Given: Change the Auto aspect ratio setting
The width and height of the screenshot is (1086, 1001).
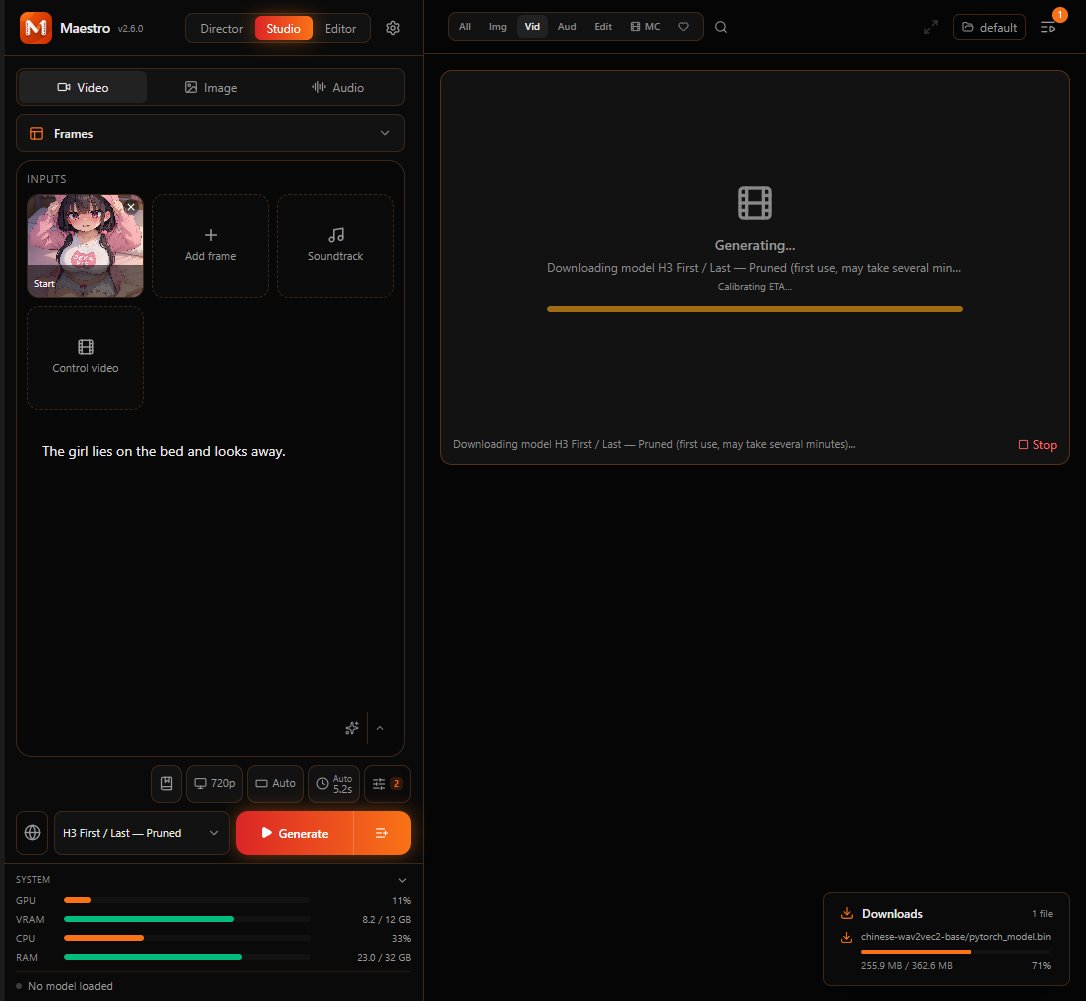Looking at the screenshot, I should tap(276, 783).
